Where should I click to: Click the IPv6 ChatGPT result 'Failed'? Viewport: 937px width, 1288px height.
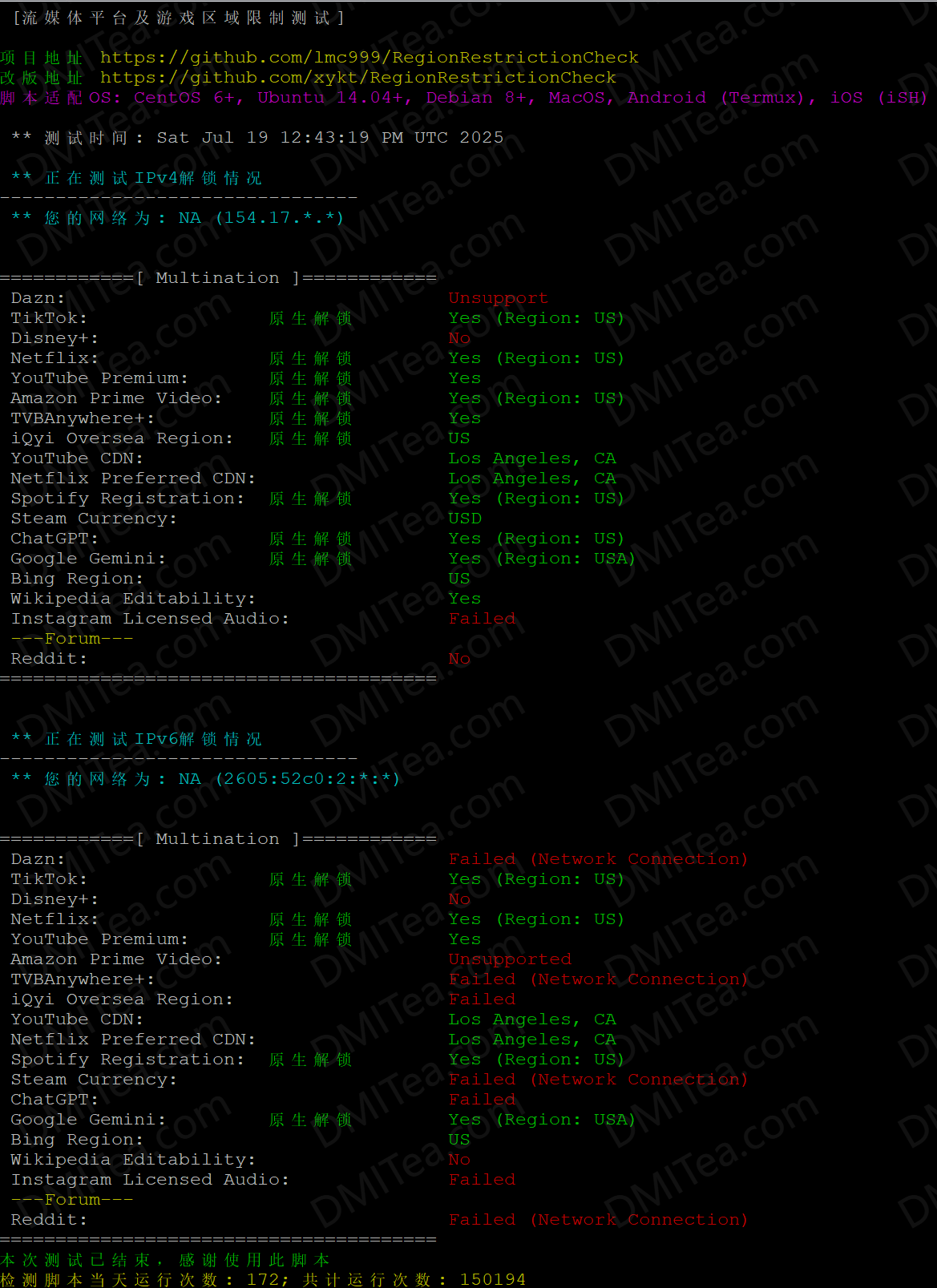[482, 1100]
